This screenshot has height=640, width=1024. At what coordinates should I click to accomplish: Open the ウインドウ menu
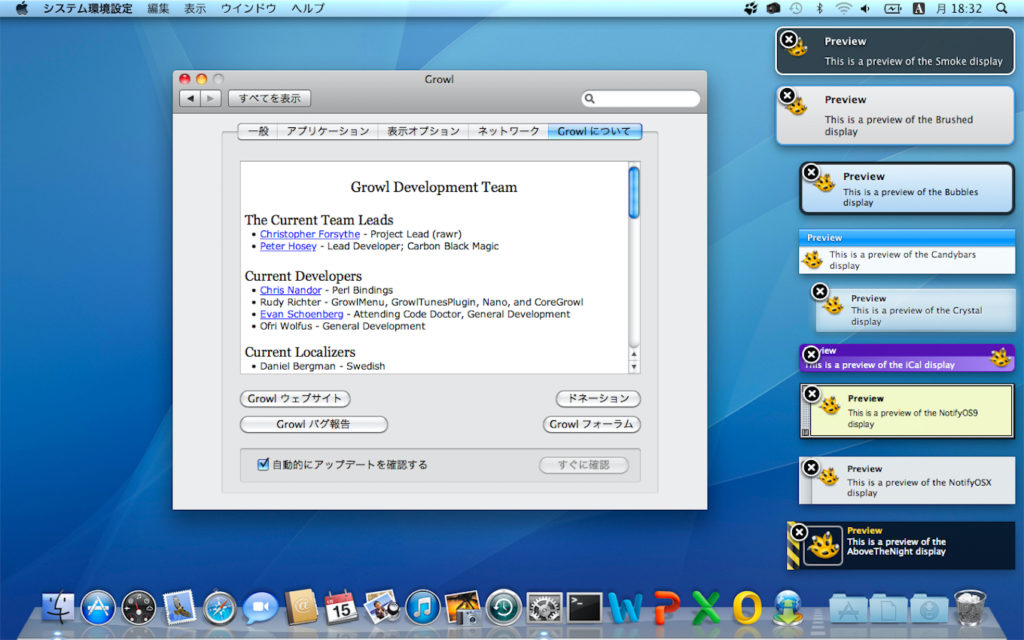248,8
